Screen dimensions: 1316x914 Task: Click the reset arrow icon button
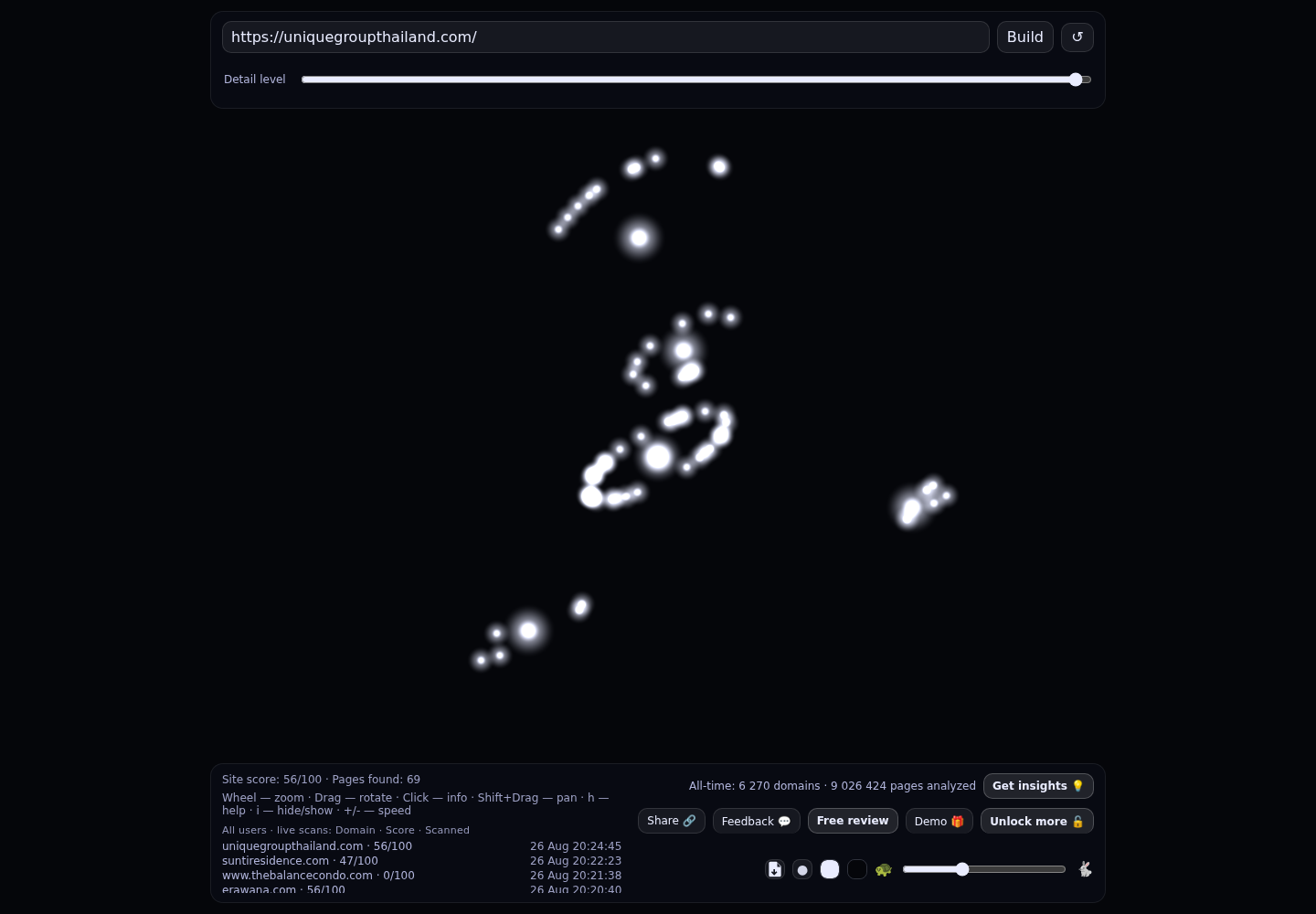pos(1077,37)
